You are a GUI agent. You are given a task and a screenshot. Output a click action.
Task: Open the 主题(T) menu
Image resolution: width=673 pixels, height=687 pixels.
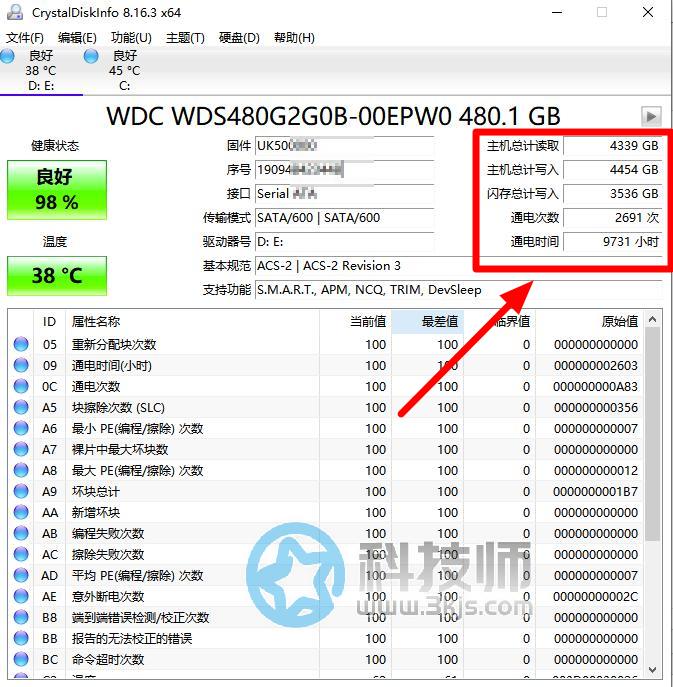[x=185, y=38]
